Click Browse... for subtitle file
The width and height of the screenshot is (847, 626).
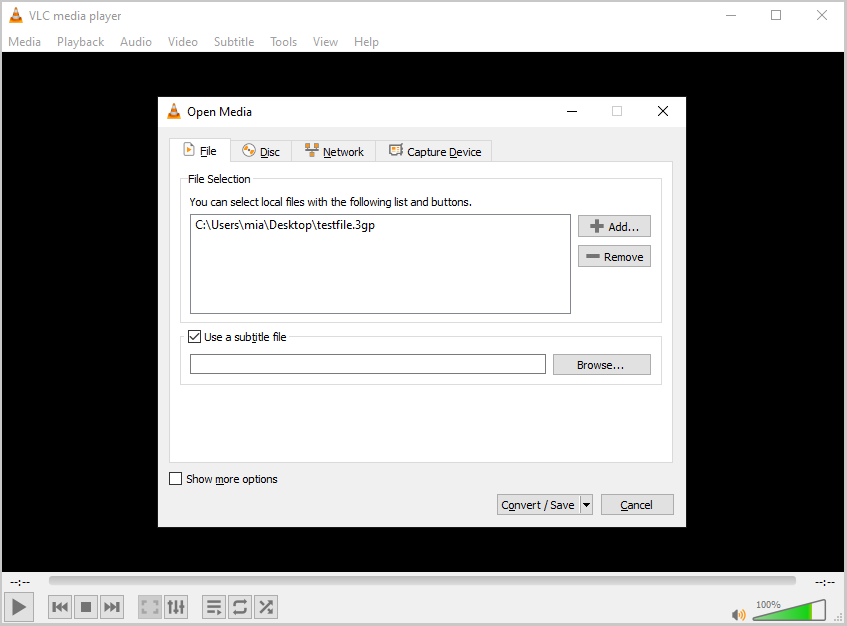point(601,365)
